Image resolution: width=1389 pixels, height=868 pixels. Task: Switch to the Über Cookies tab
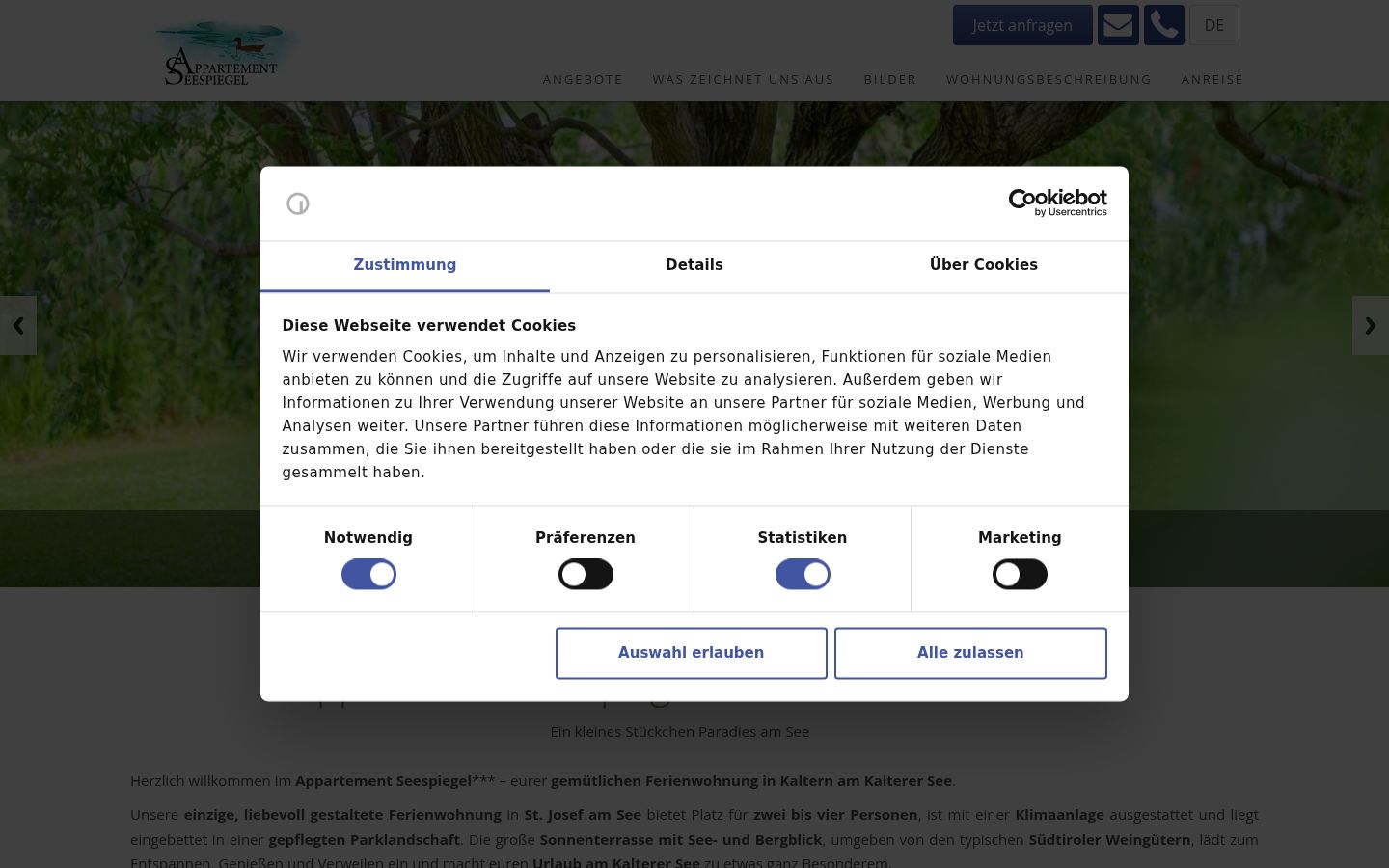pyautogui.click(x=984, y=265)
